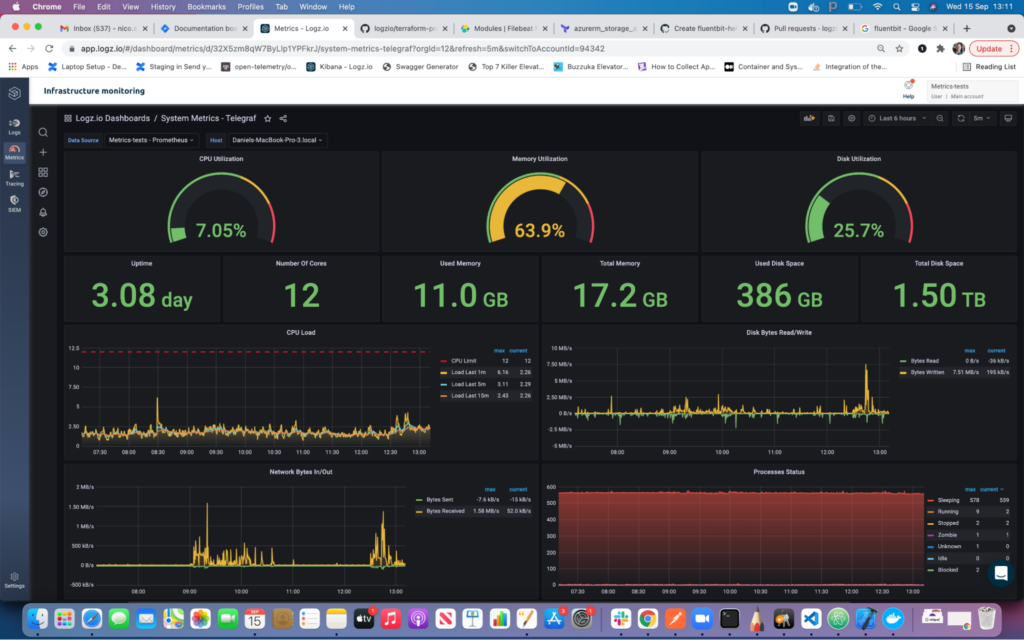Screen dimensions: 1024x640
Task: Open the chat bubble in the bottom right
Action: point(1000,574)
